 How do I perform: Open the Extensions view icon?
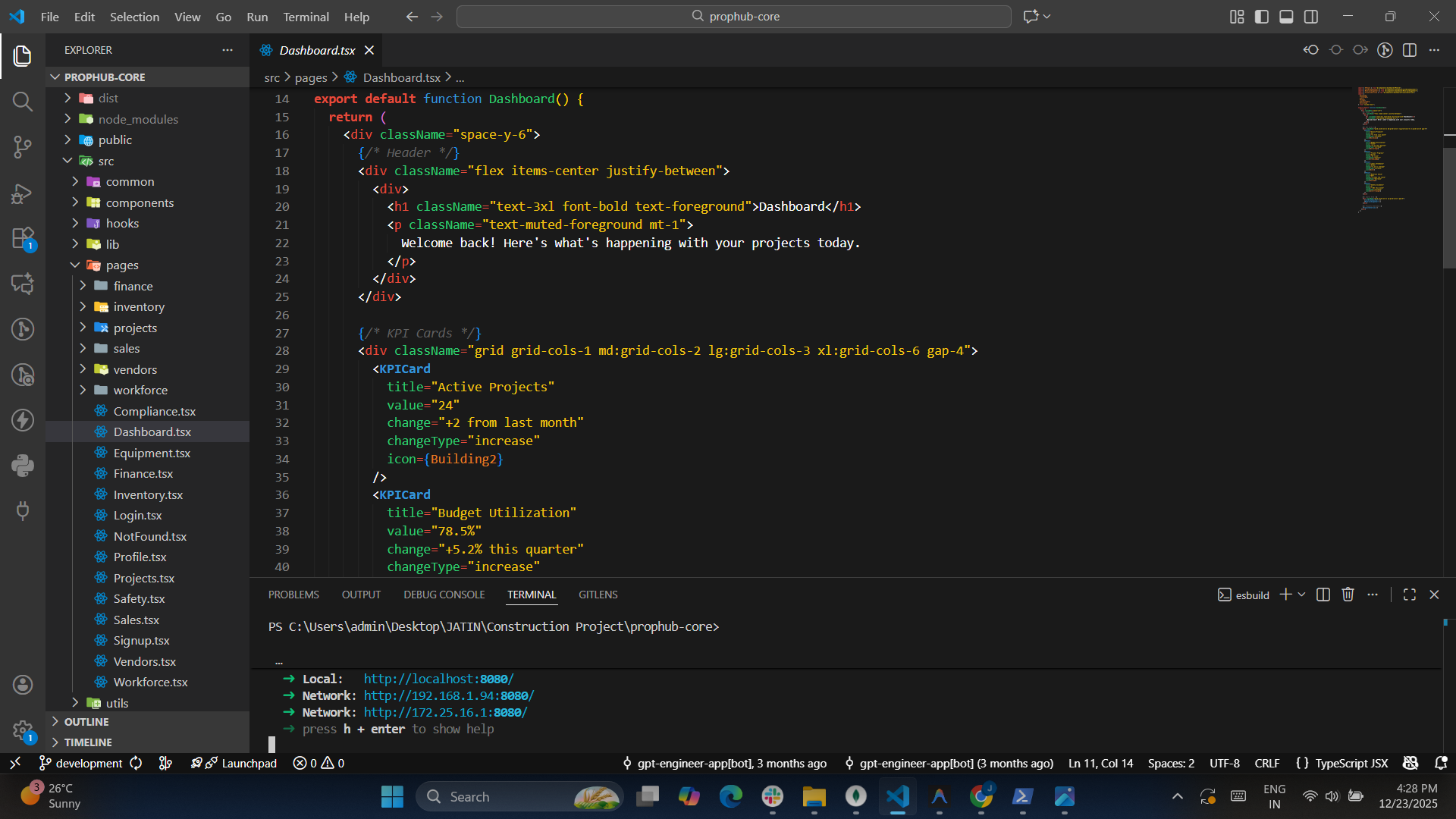[23, 238]
